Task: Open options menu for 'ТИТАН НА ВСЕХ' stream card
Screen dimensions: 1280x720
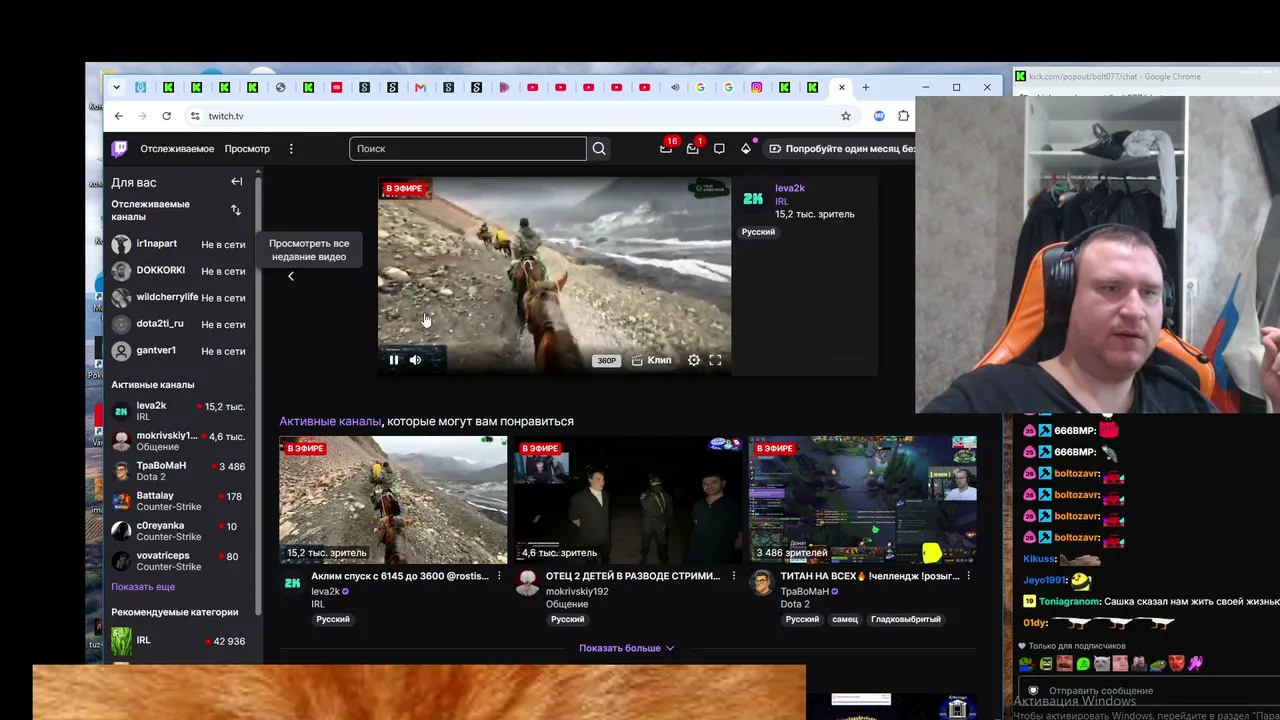Action: point(968,576)
